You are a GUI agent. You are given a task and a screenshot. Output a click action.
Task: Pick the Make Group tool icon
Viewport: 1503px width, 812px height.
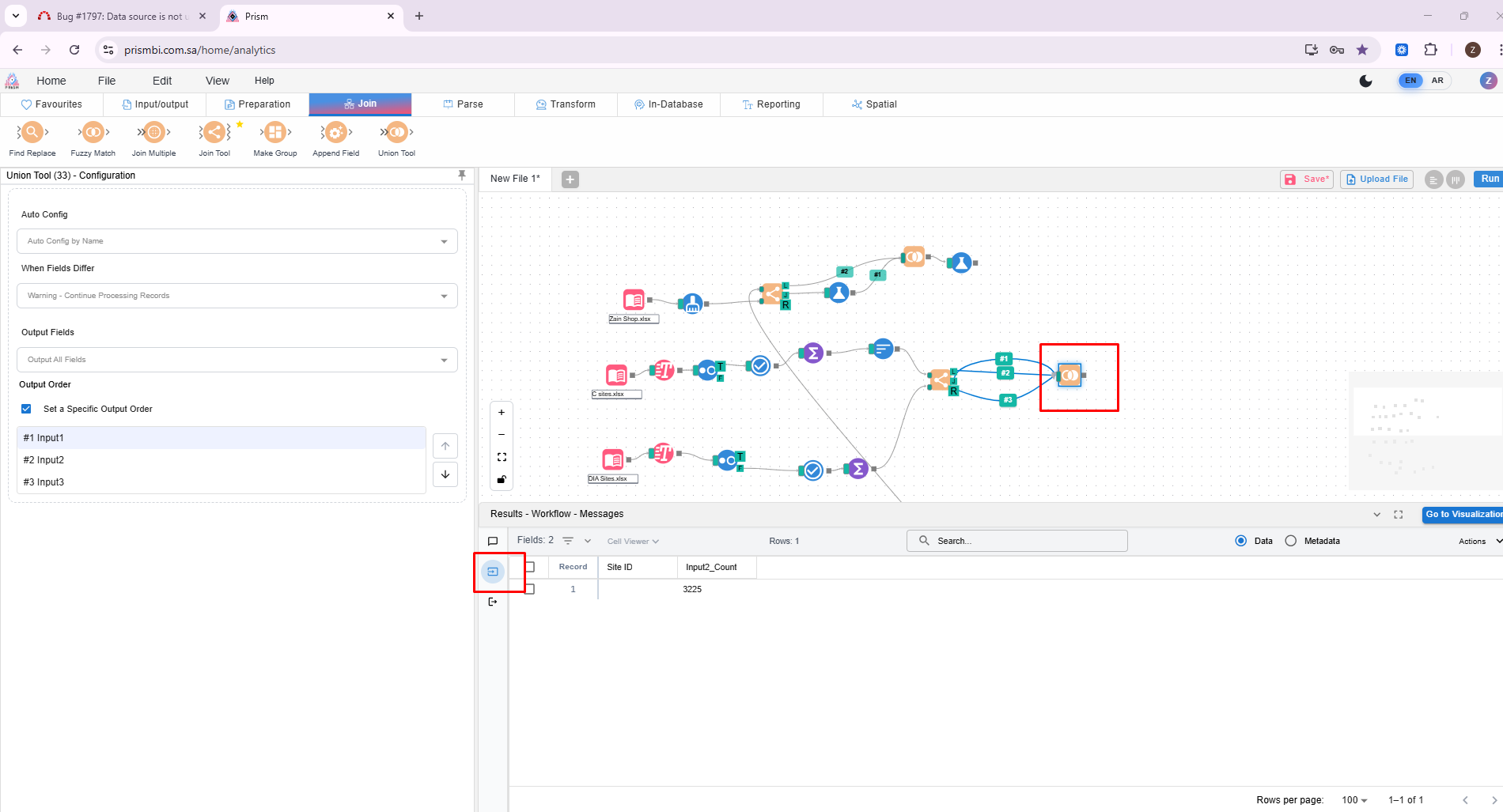[x=274, y=133]
